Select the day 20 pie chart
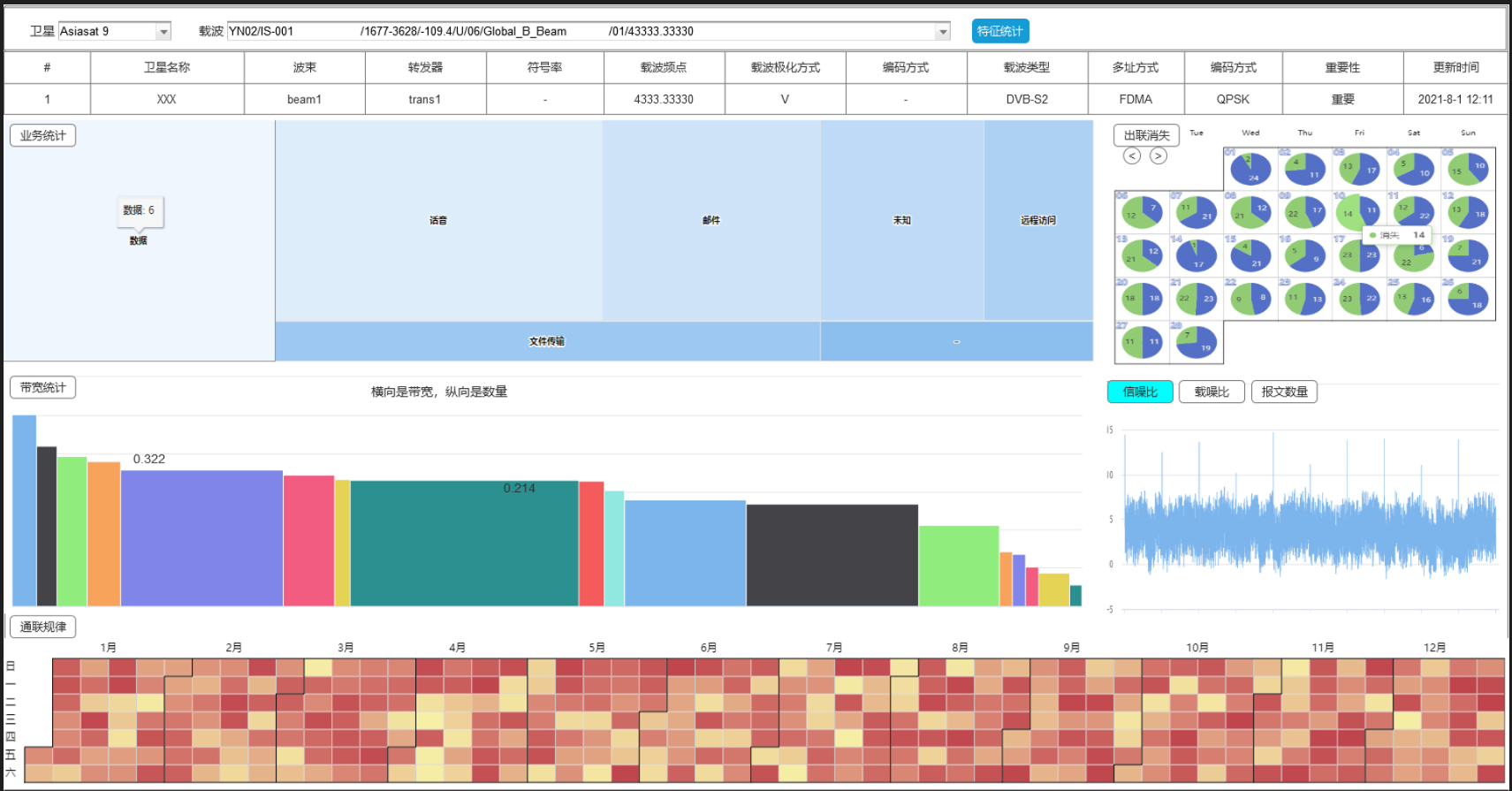Viewport: 1512px width, 791px height. click(1142, 299)
